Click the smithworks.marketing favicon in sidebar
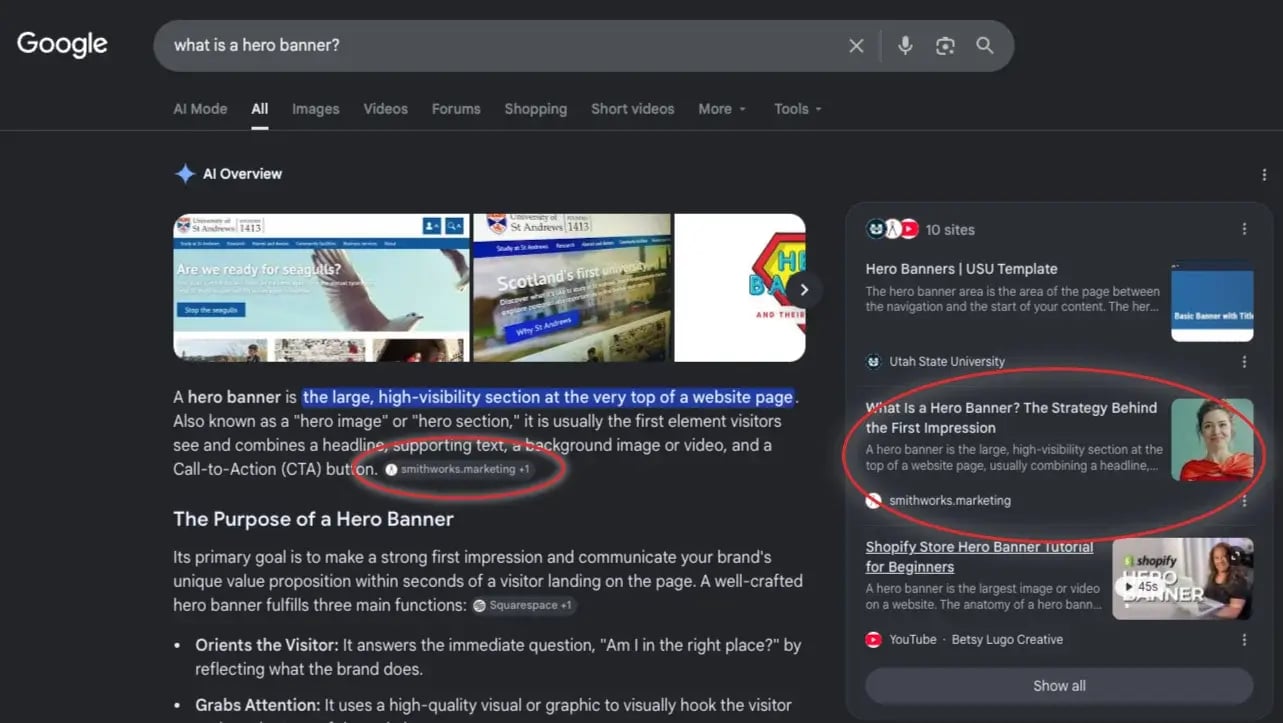Viewport: 1283px width, 723px height. (x=874, y=500)
